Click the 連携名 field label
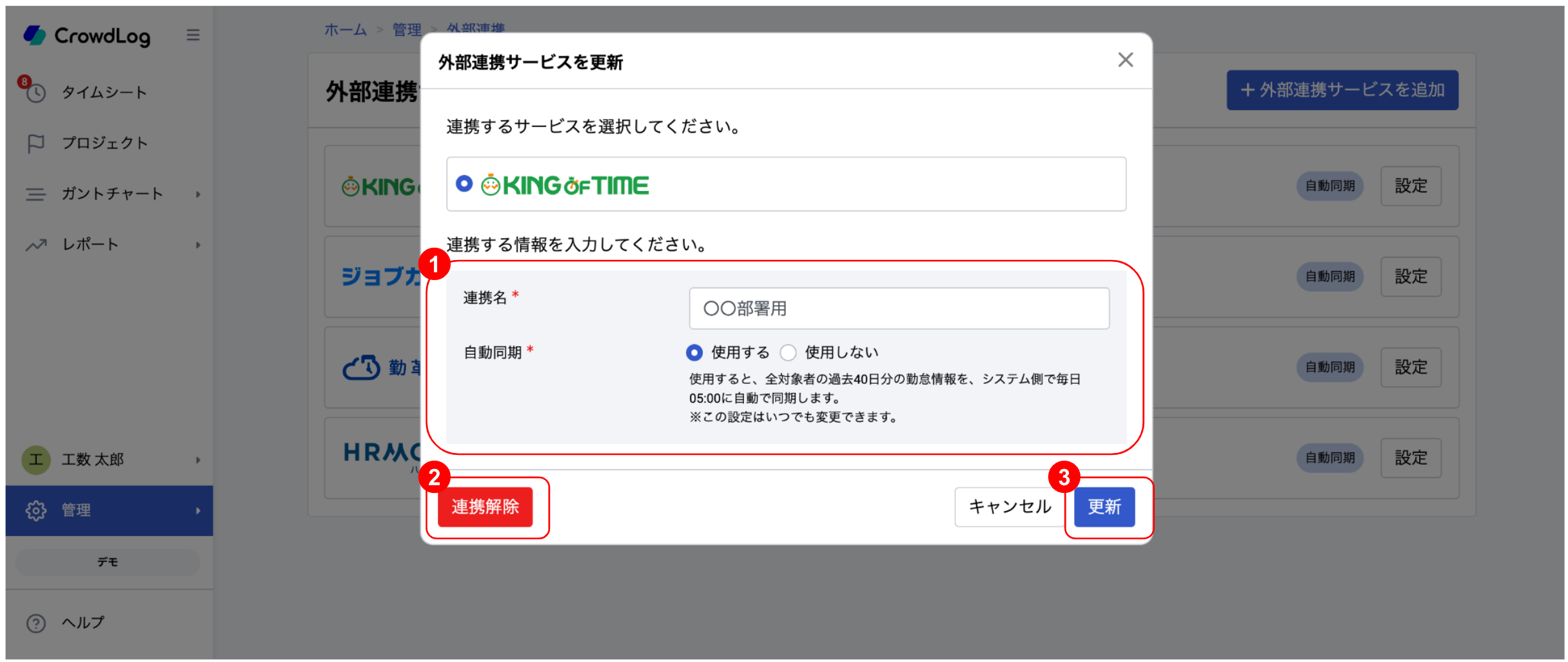Image resolution: width=1568 pixels, height=662 pixels. tap(485, 298)
